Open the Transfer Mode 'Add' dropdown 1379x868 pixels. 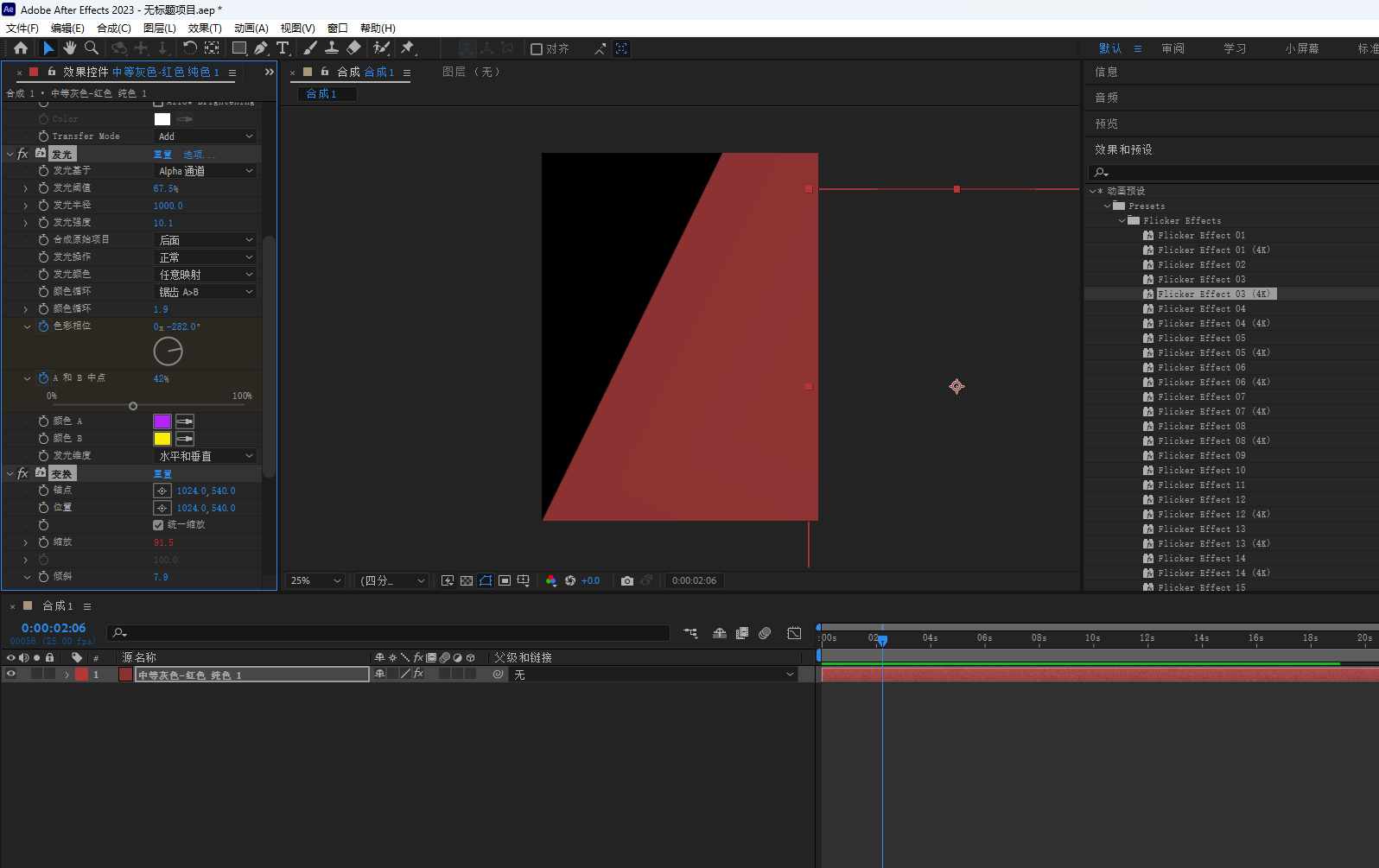[206, 136]
